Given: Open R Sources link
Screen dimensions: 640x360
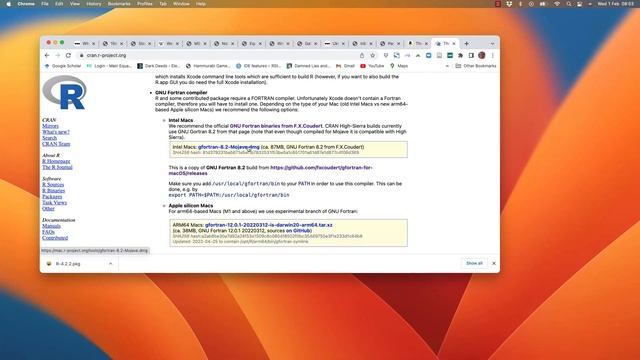Looking at the screenshot, I should pyautogui.click(x=53, y=185).
